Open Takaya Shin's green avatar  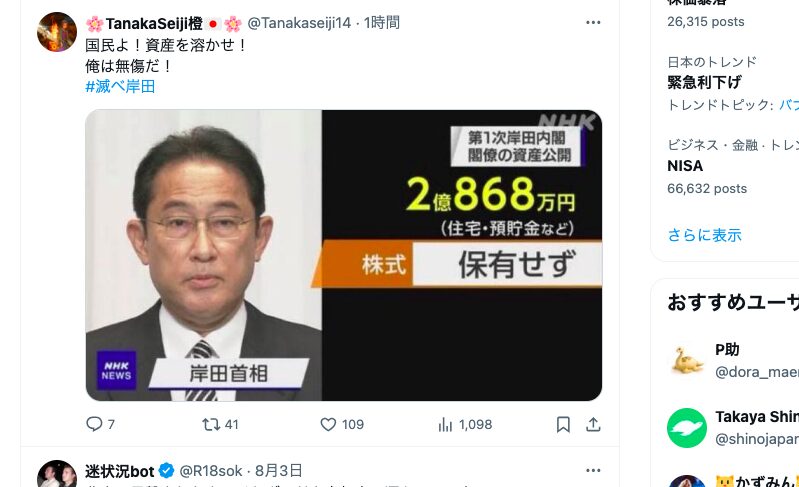687,428
